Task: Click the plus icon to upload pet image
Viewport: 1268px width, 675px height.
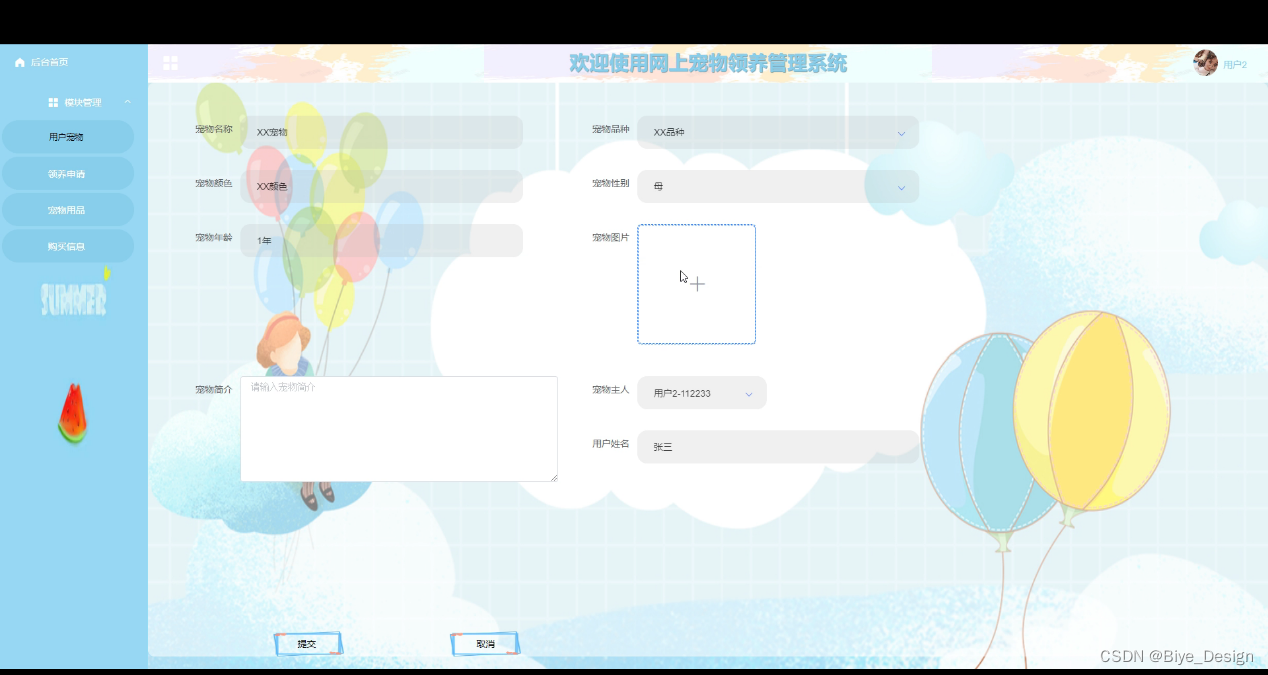Action: tap(697, 284)
